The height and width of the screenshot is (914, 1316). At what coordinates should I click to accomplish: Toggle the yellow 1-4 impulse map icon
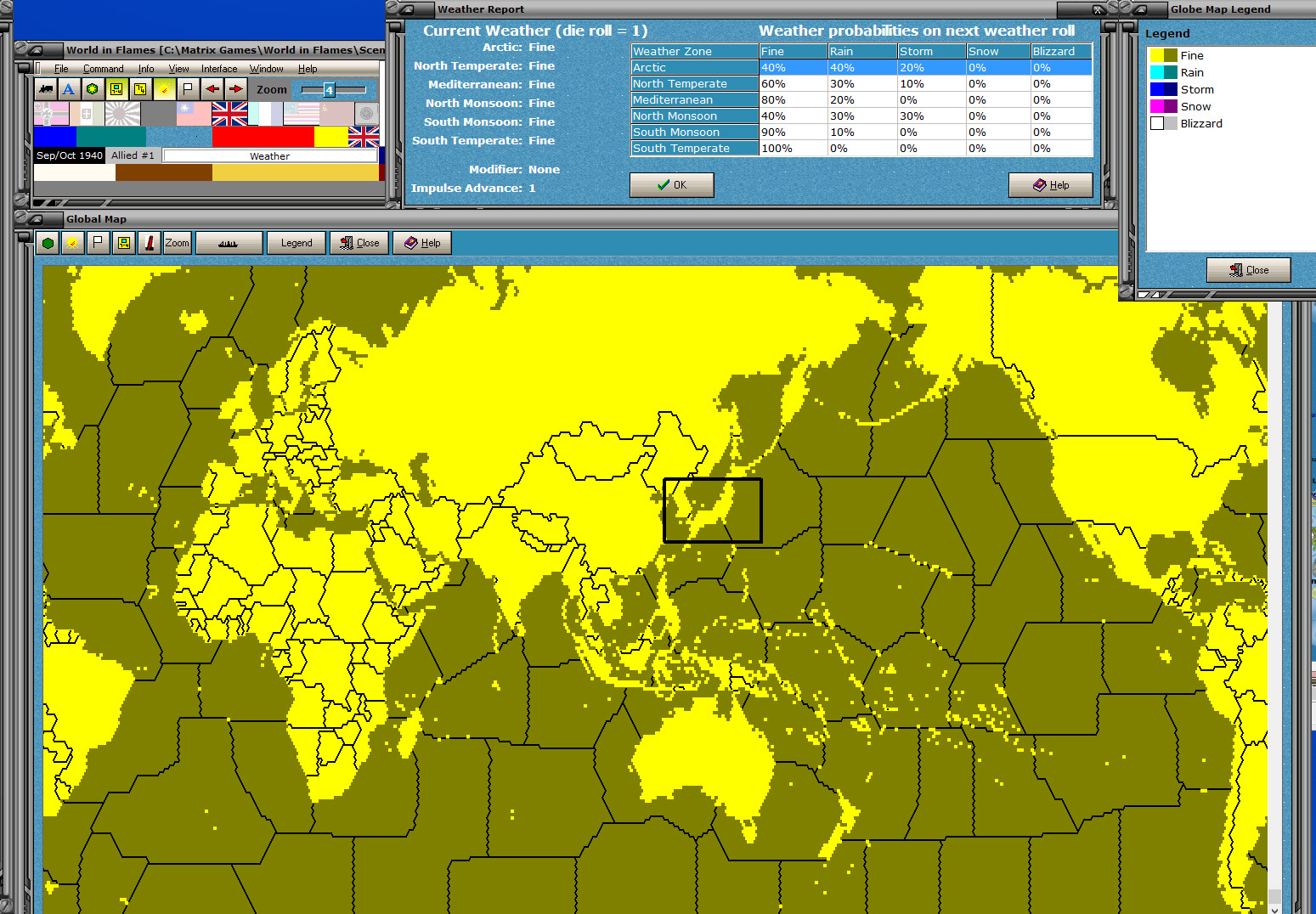116,88
